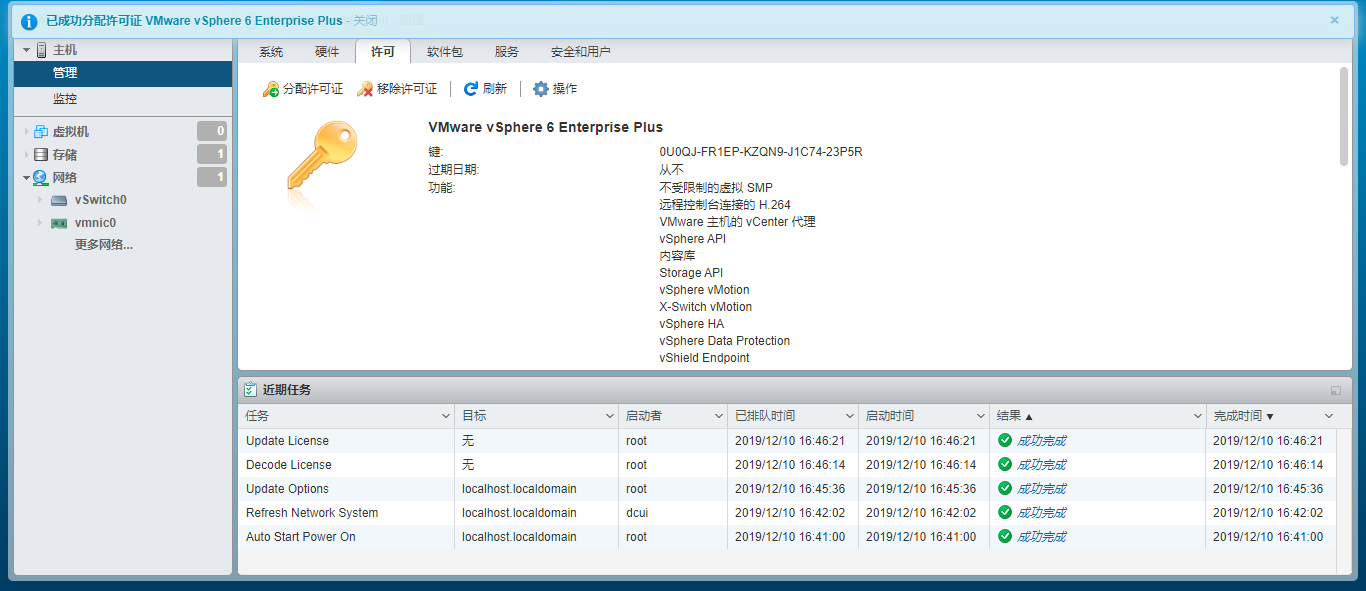The height and width of the screenshot is (591, 1366).
Task: Switch to the Hardware (硬件) tab
Action: [x=327, y=52]
